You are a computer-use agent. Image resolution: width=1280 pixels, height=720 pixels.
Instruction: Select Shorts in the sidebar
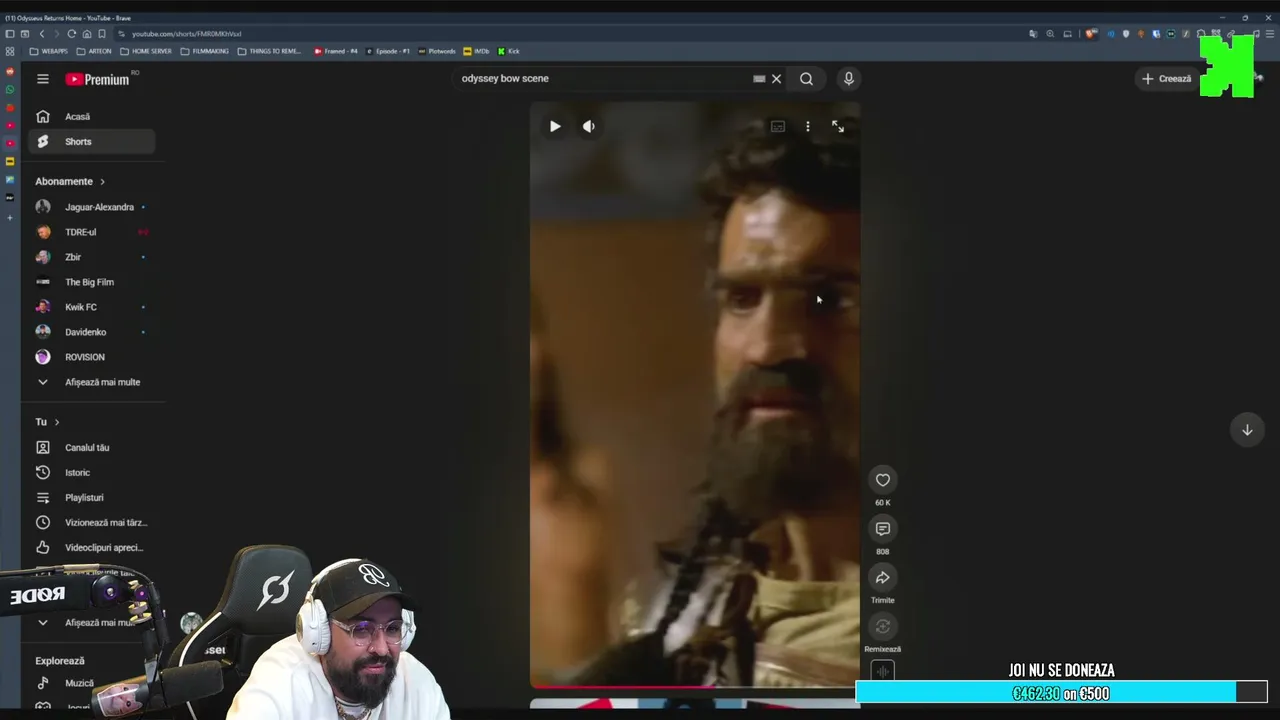[x=92, y=142]
